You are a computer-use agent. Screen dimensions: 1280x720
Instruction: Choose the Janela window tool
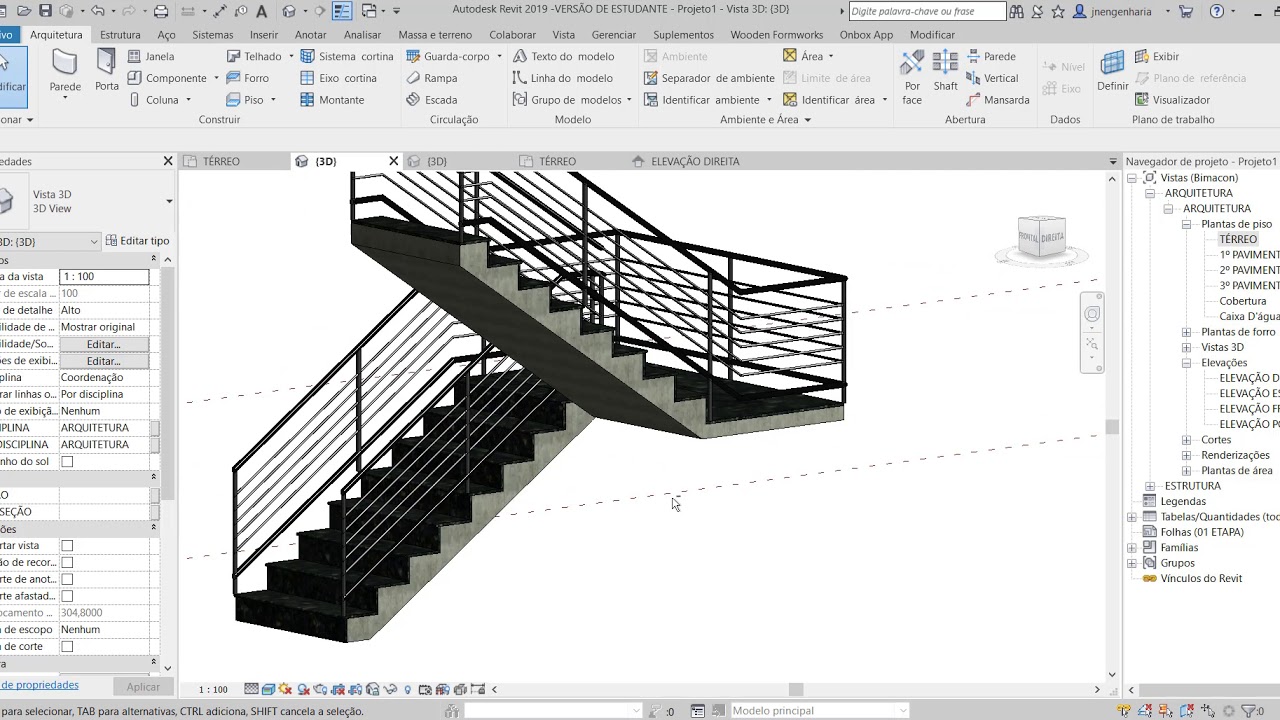150,56
